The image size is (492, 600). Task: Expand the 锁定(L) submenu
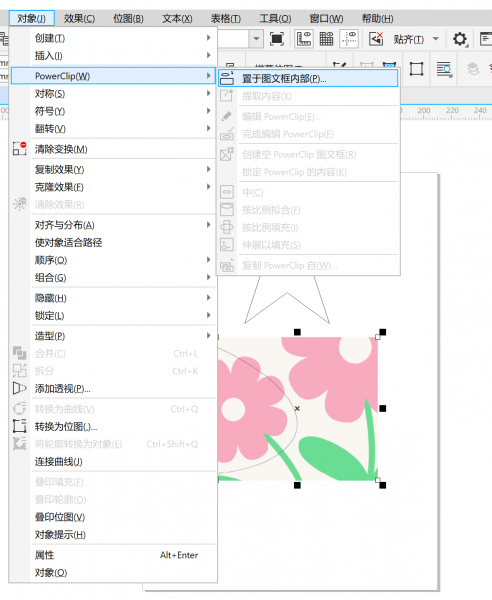click(x=114, y=315)
